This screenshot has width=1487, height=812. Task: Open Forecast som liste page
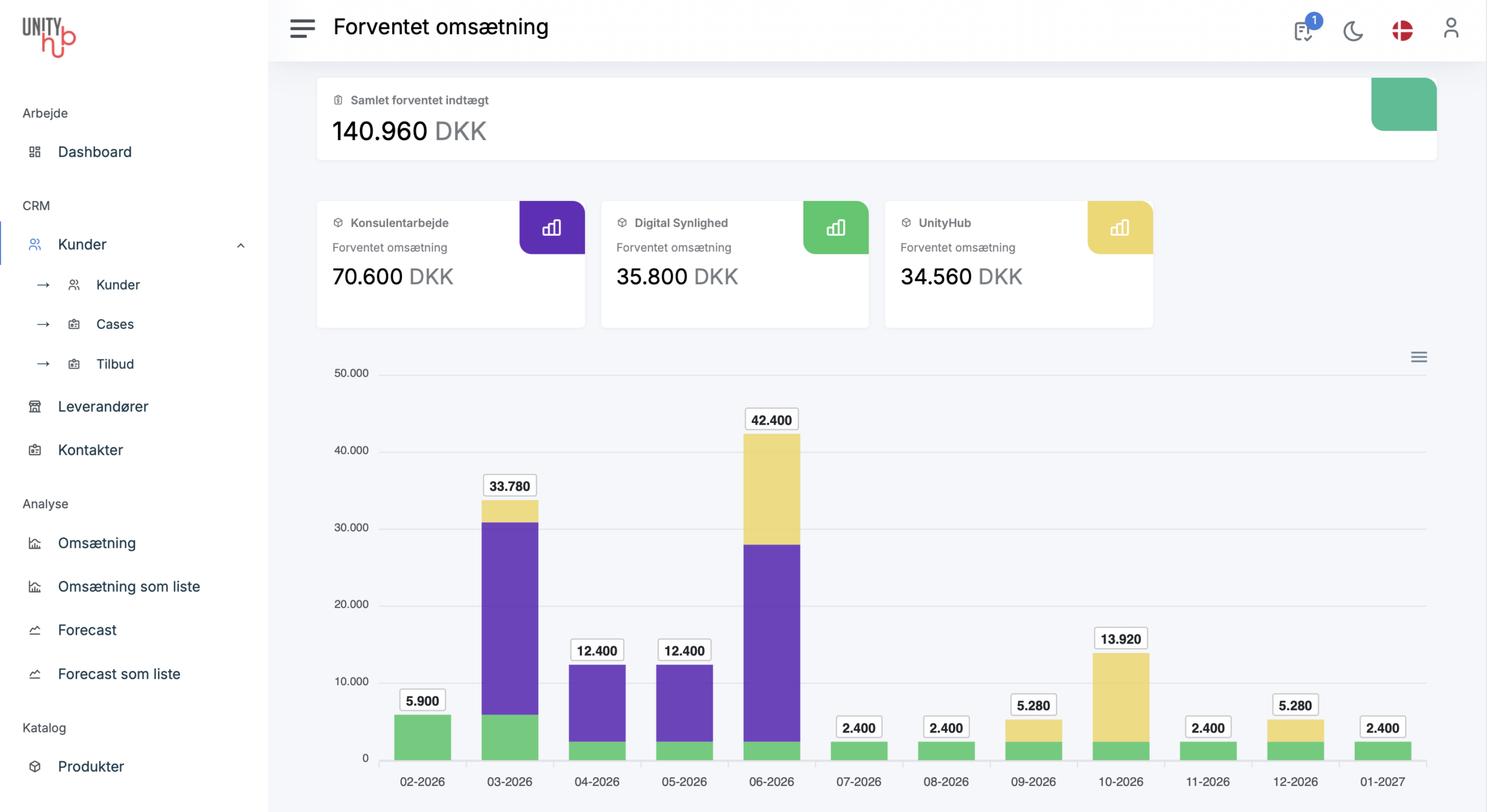(119, 674)
